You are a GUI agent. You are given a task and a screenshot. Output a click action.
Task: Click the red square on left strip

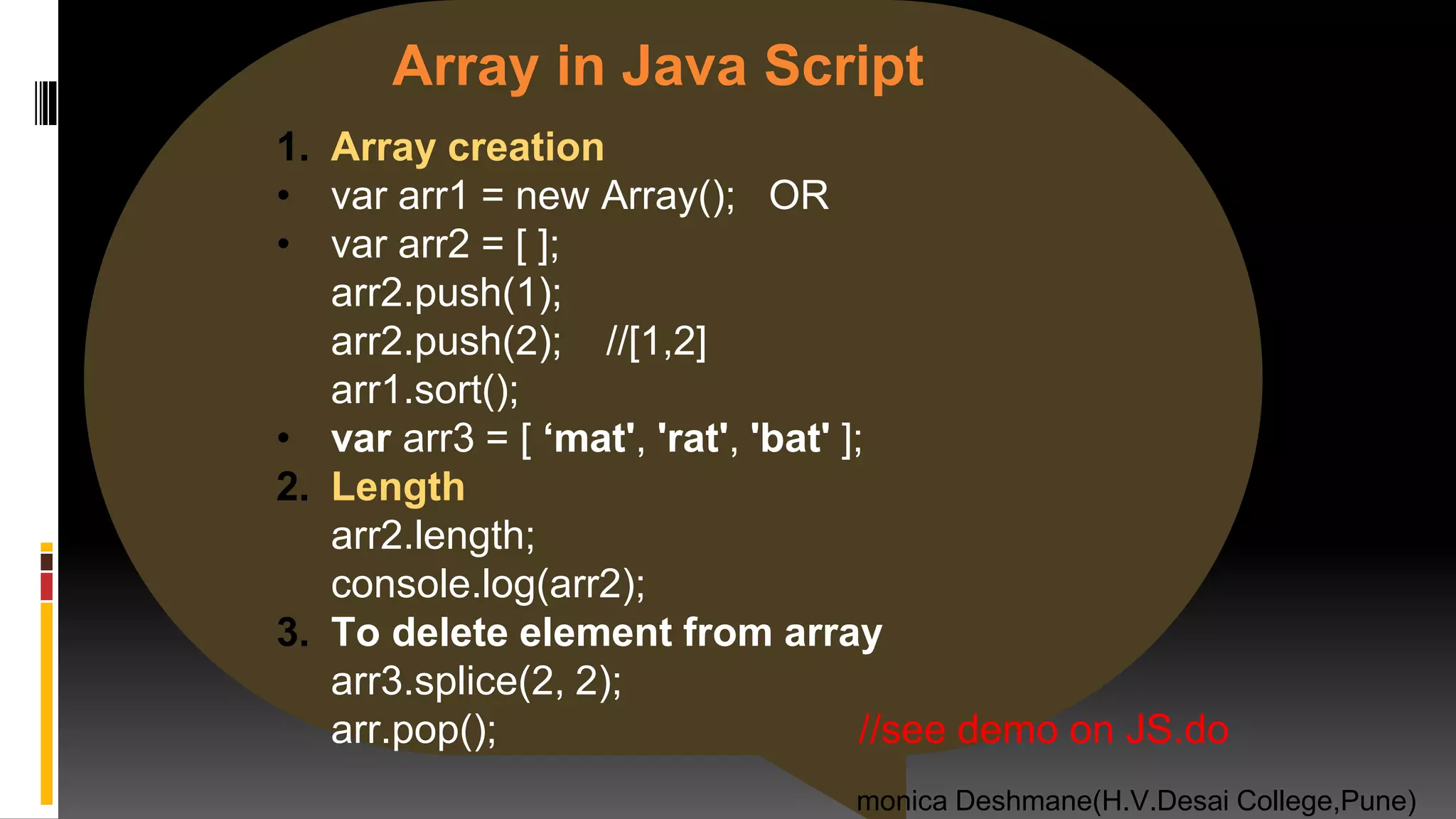click(x=47, y=587)
